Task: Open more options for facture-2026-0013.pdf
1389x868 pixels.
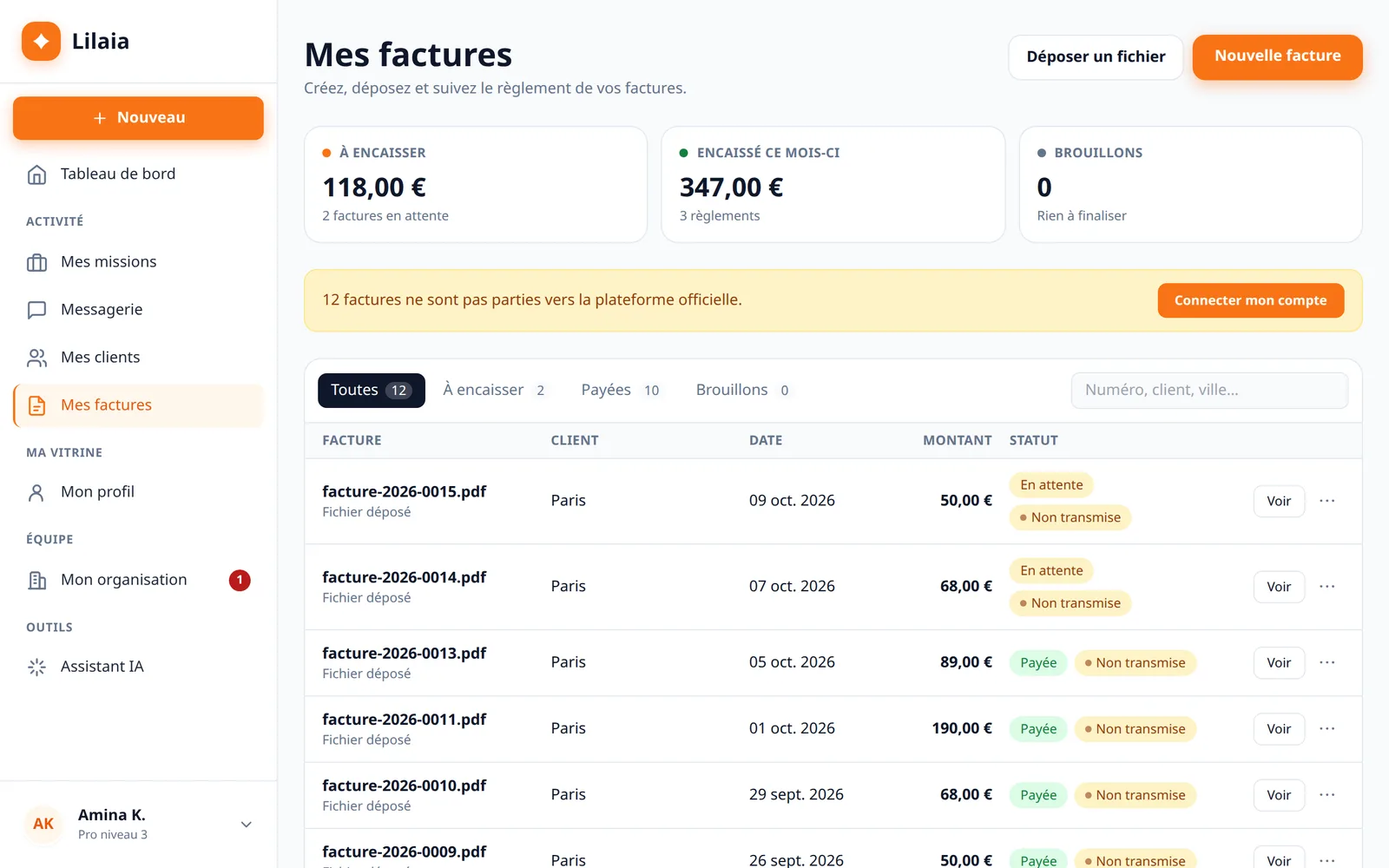Action: tap(1326, 662)
